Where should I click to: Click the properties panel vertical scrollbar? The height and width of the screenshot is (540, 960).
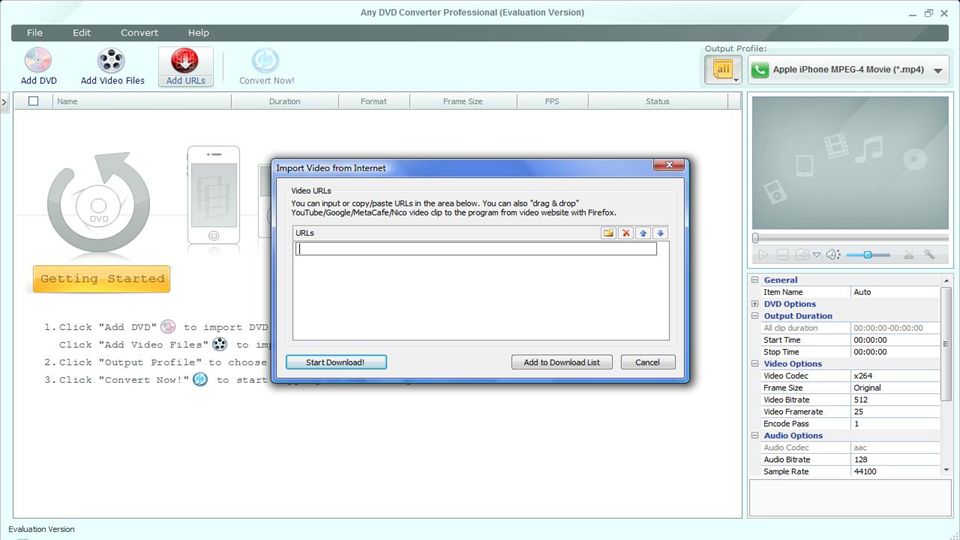coord(946,344)
